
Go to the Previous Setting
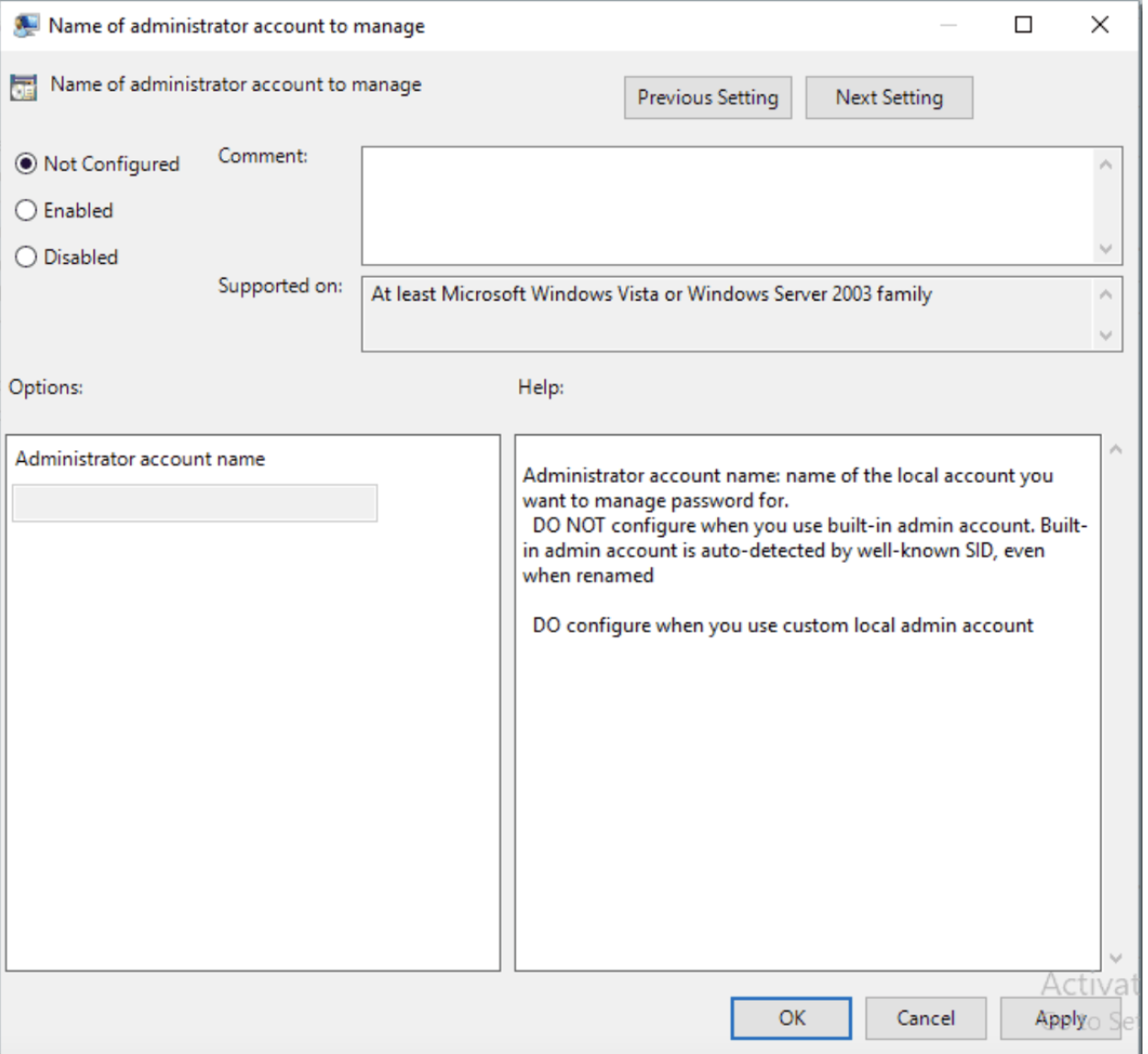[x=707, y=97]
